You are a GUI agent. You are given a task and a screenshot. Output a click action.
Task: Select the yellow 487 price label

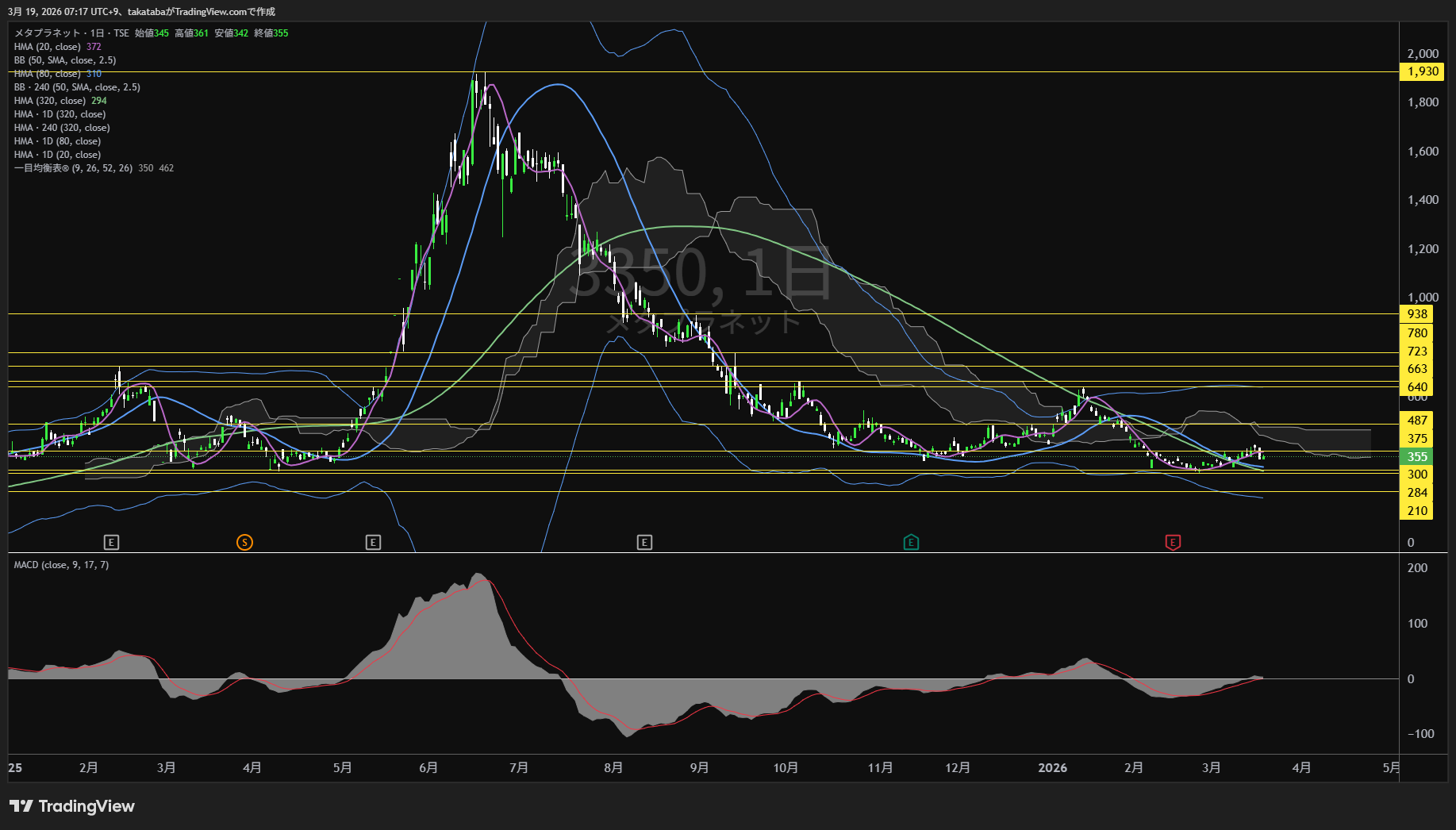(1417, 421)
